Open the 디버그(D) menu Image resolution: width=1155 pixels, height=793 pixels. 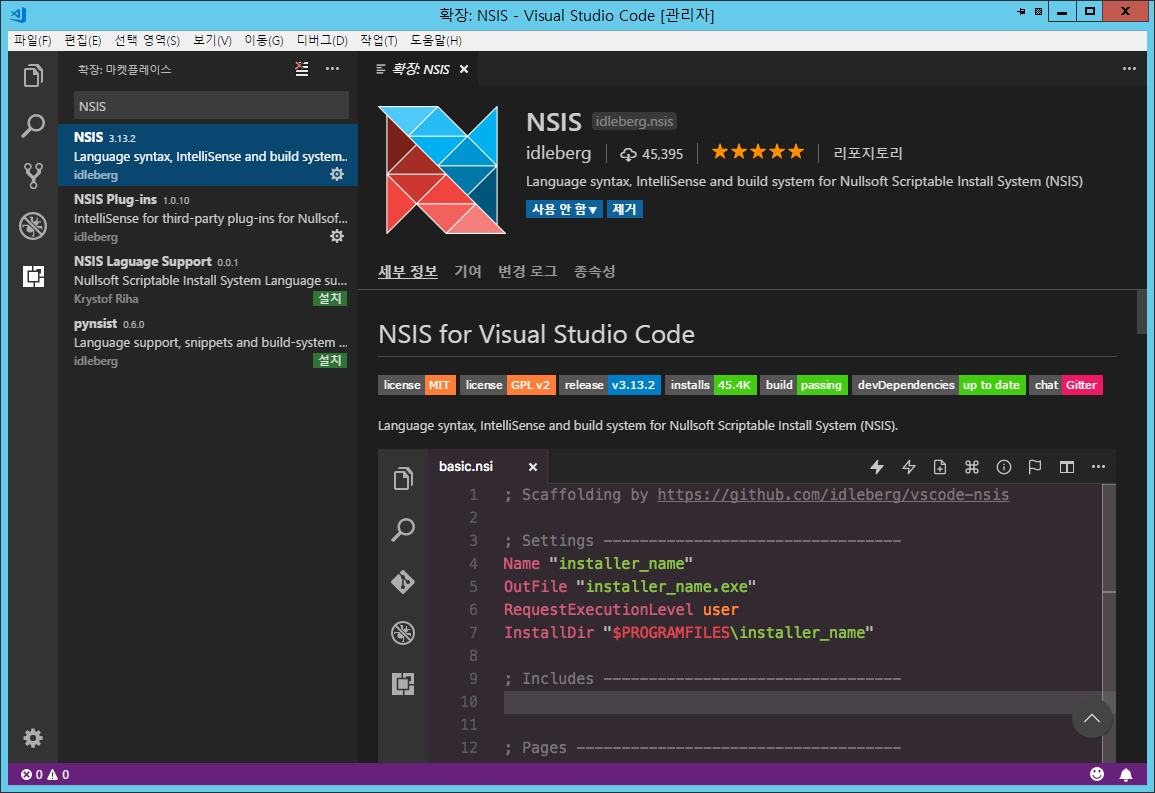tap(322, 40)
